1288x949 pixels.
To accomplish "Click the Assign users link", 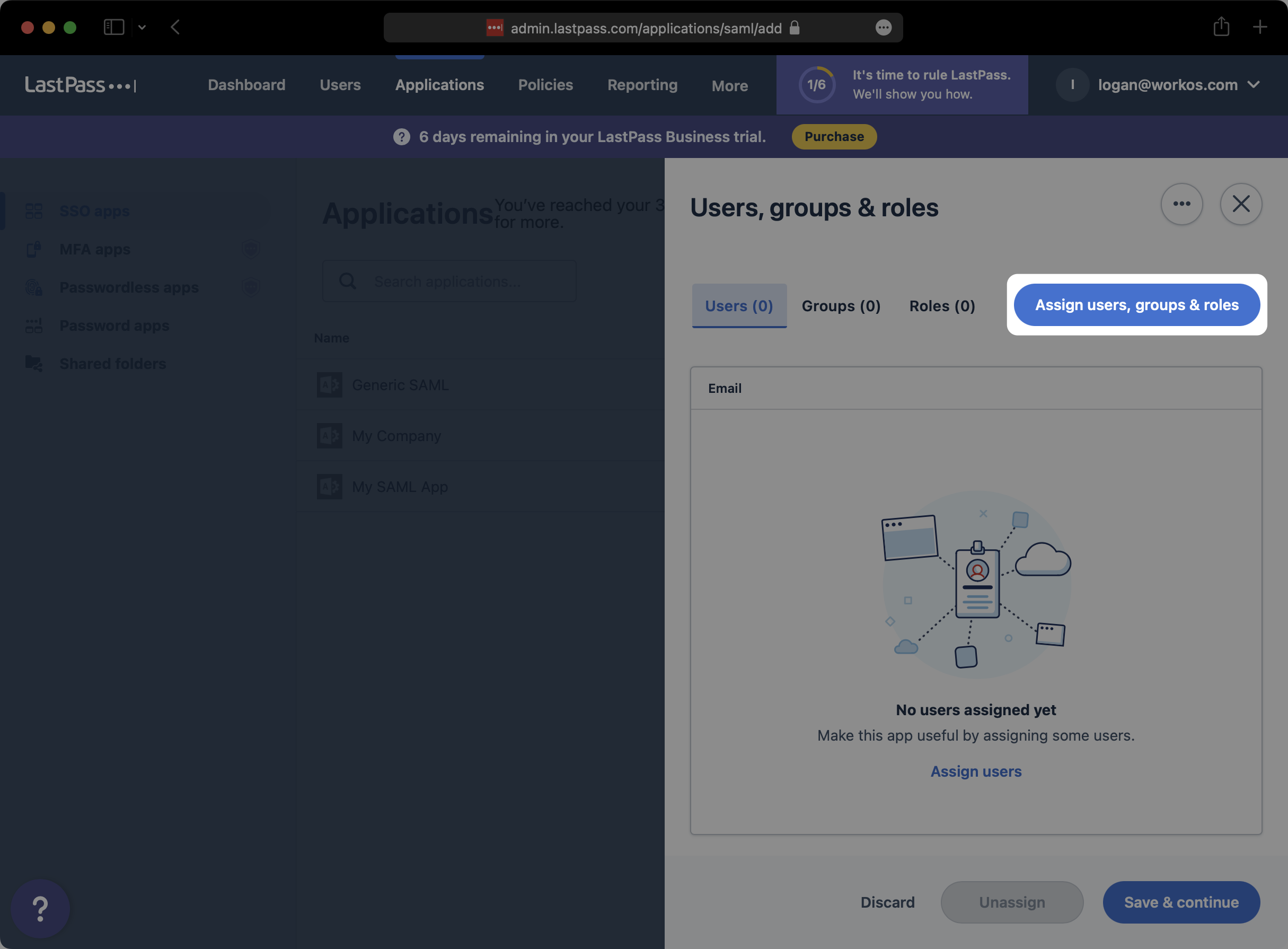I will [976, 771].
